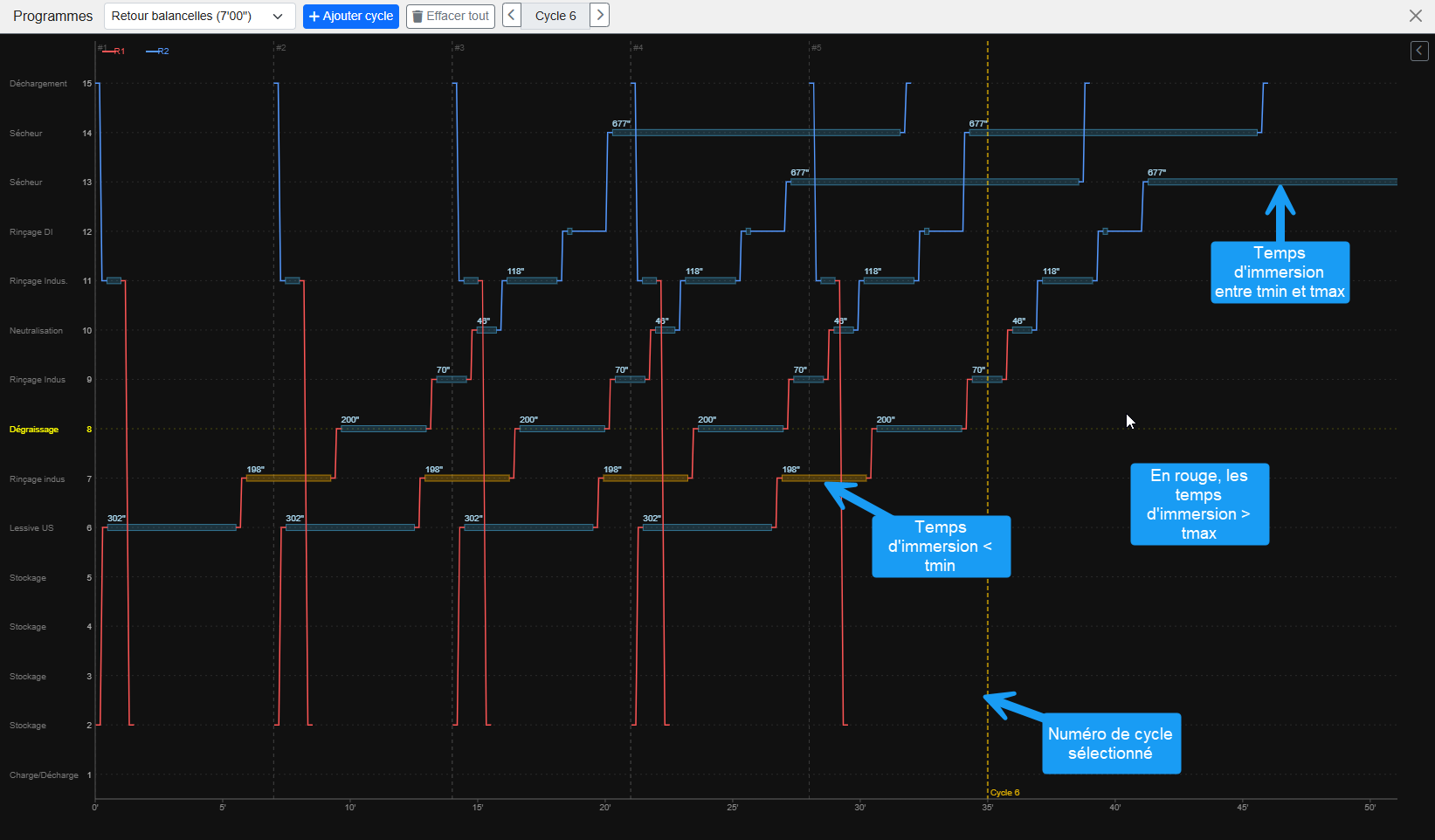The image size is (1435, 840).
Task: Select the highlighted Dégraissage row label
Action: pos(34,430)
